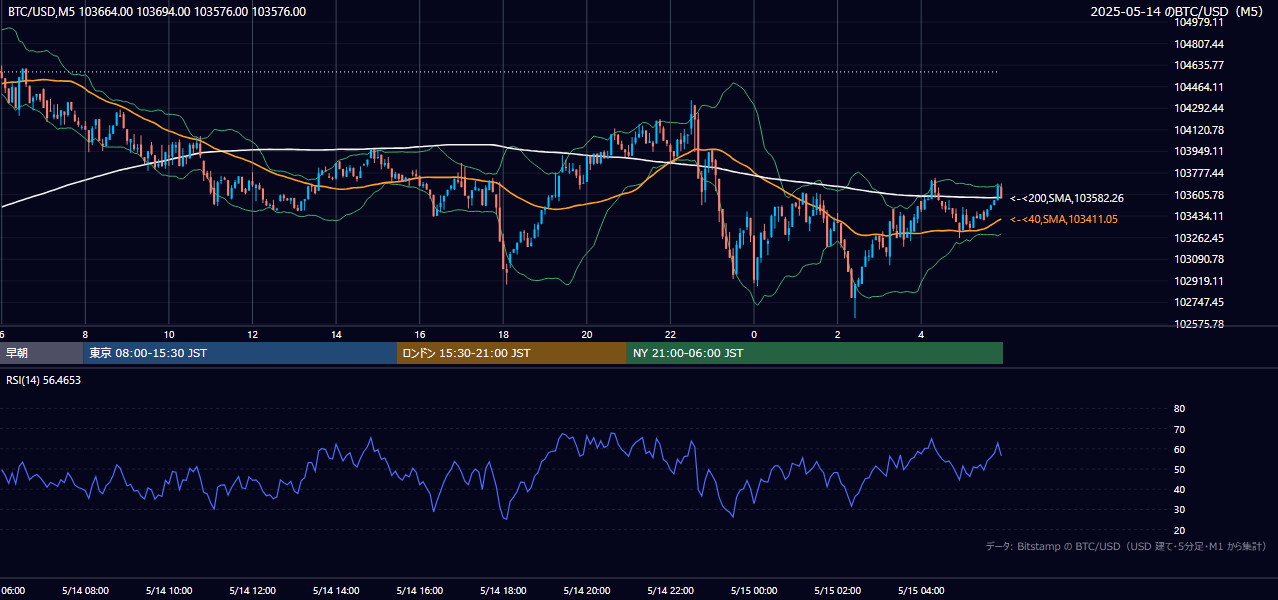Click the BTC/USD,M5 OHLC header text

(157, 12)
